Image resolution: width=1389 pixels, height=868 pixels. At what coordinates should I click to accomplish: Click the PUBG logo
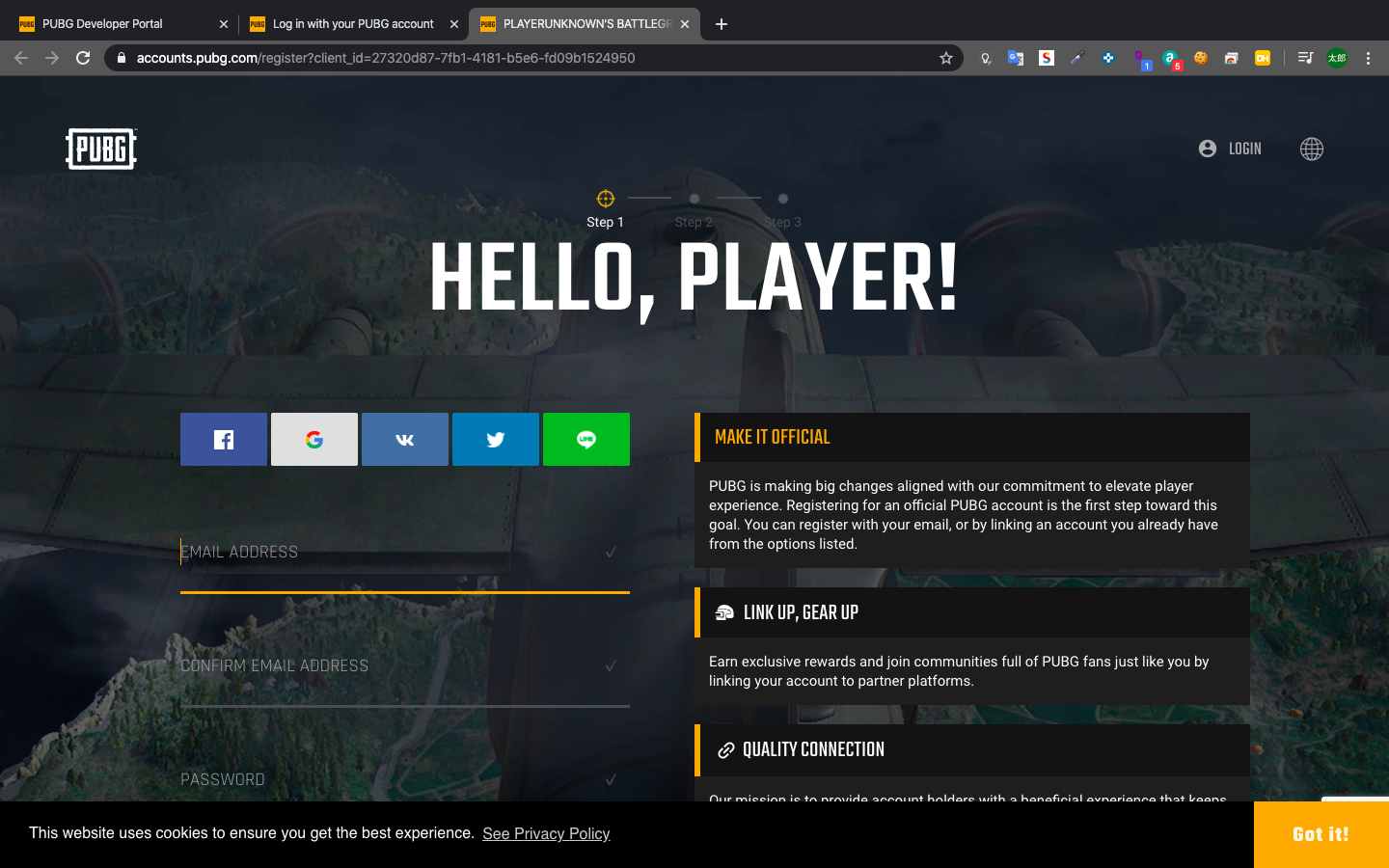[101, 149]
